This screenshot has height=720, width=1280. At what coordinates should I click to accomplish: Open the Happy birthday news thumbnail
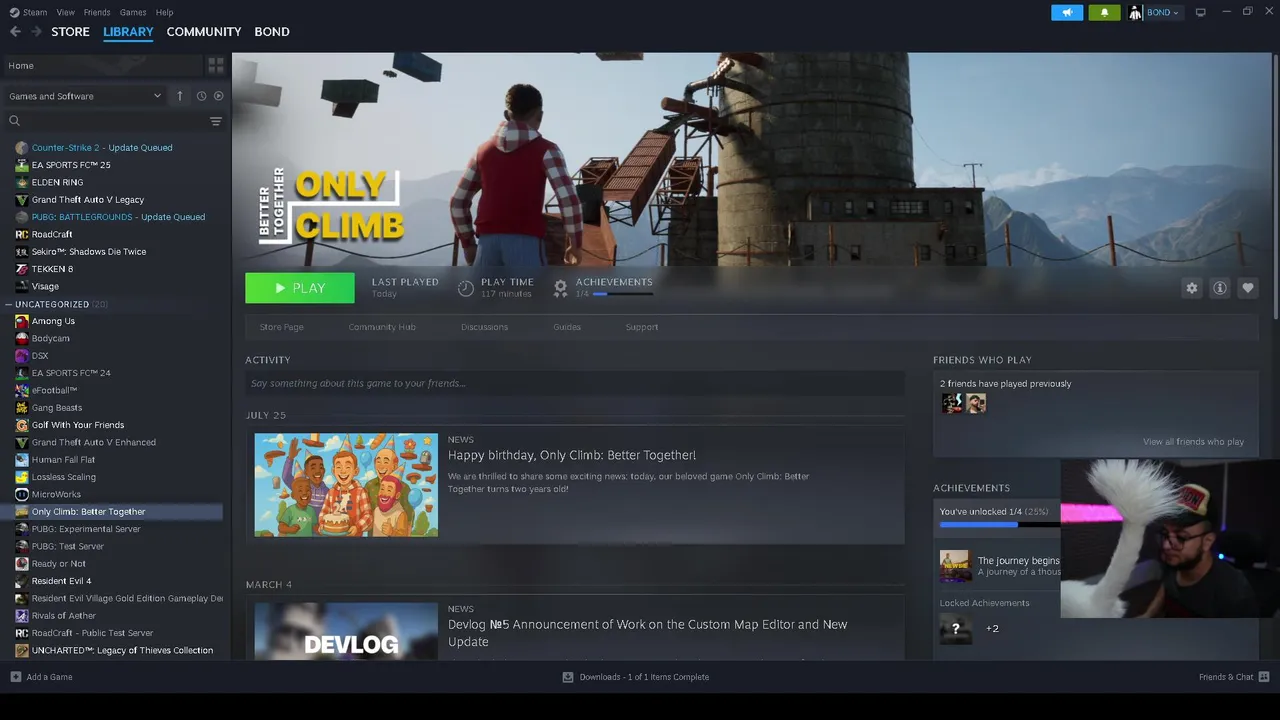coord(346,485)
